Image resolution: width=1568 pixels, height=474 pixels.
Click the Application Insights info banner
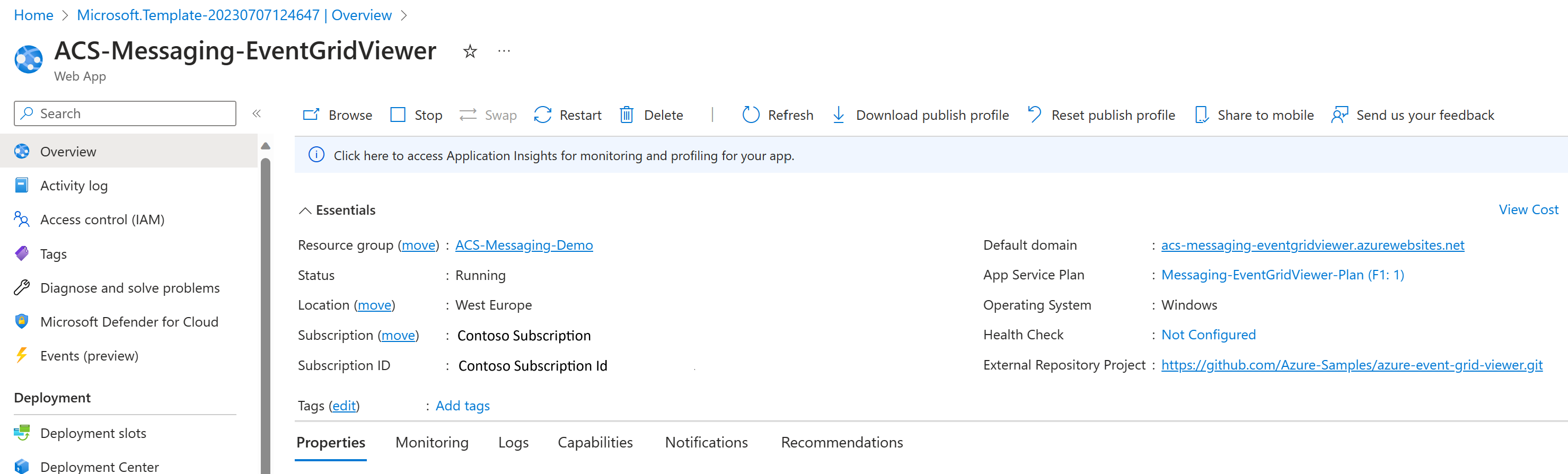(x=563, y=156)
